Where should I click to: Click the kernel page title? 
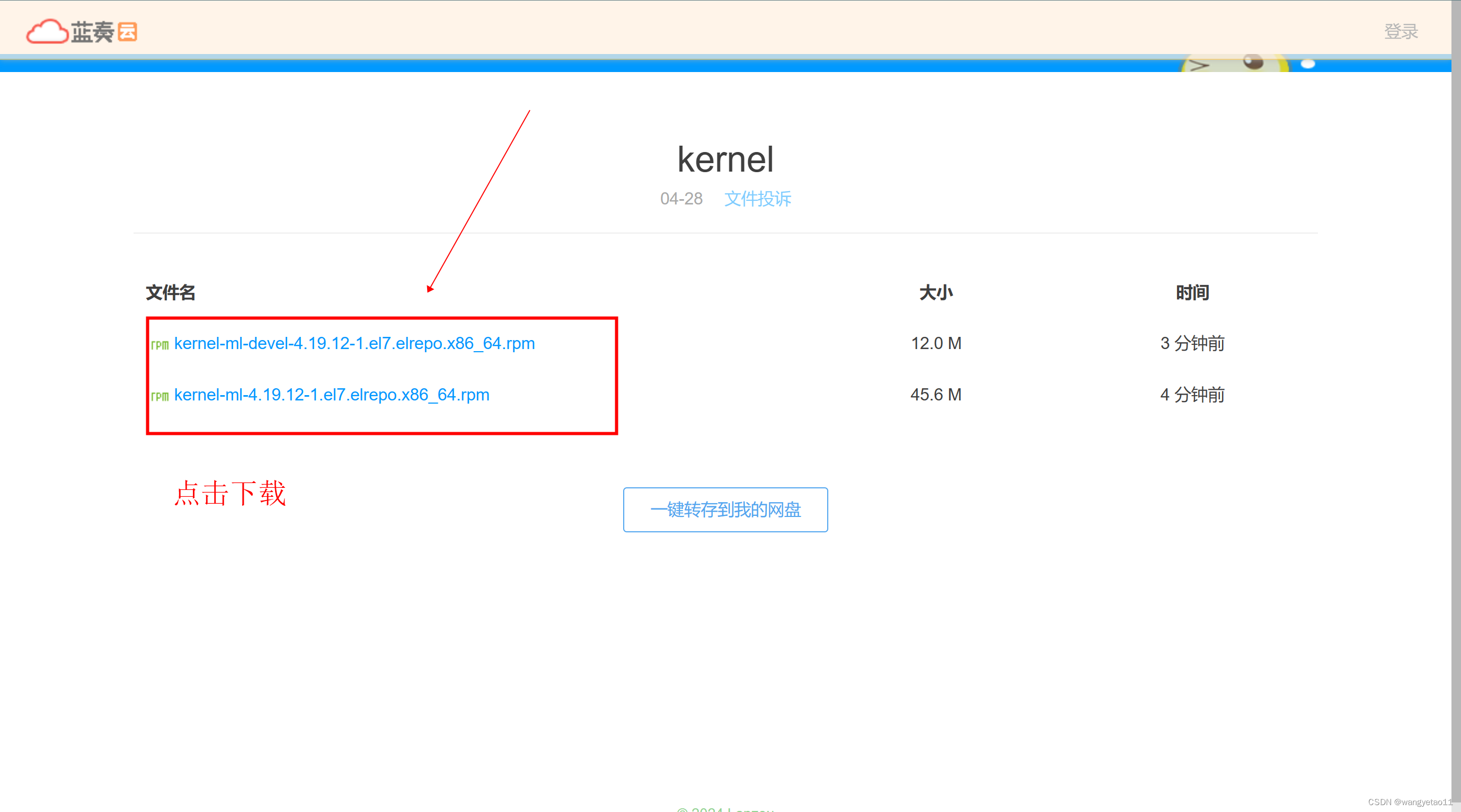(726, 159)
